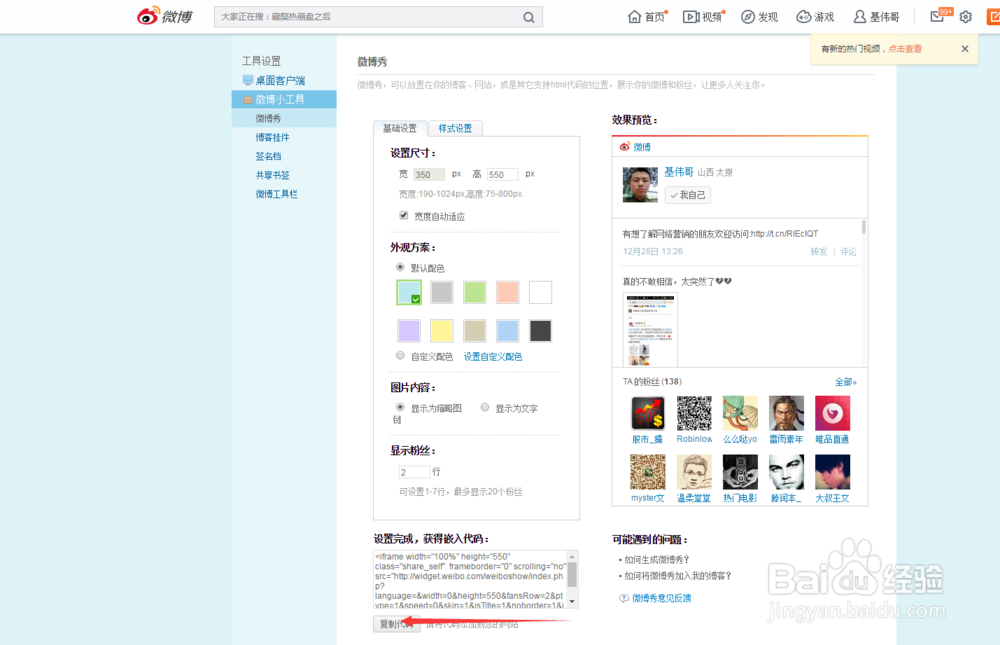The image size is (1000, 645).
Task: Click the profile avatar in preview
Action: (x=640, y=184)
